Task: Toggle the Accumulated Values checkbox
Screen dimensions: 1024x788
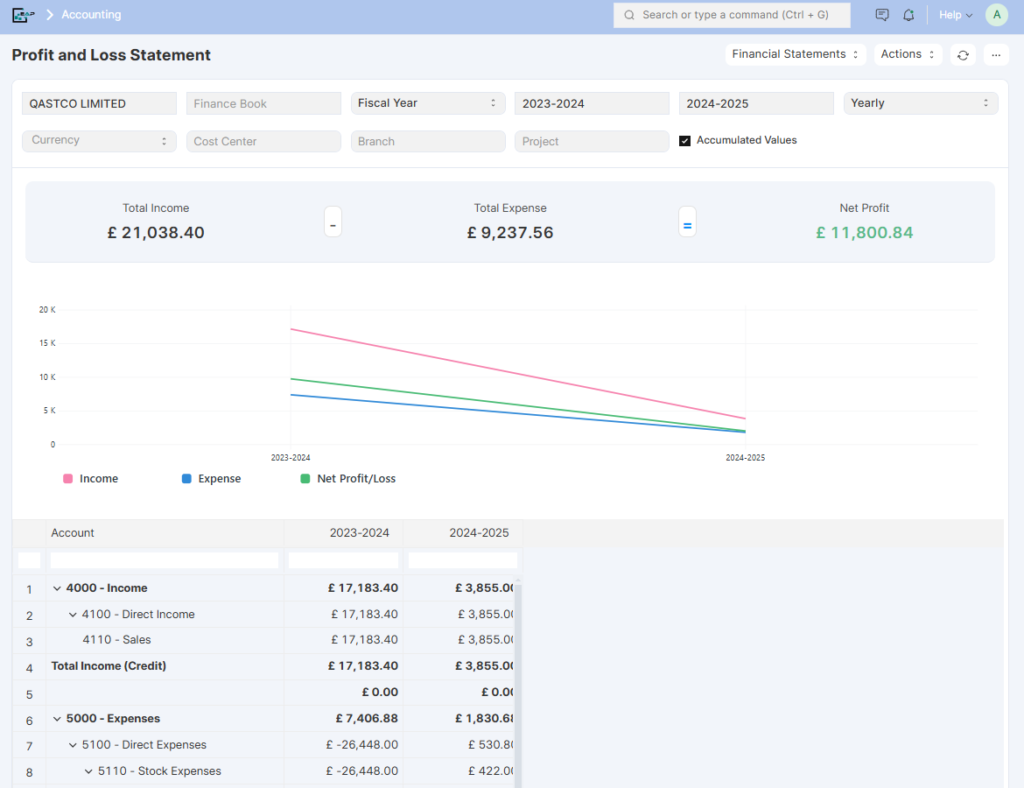Action: (x=684, y=140)
